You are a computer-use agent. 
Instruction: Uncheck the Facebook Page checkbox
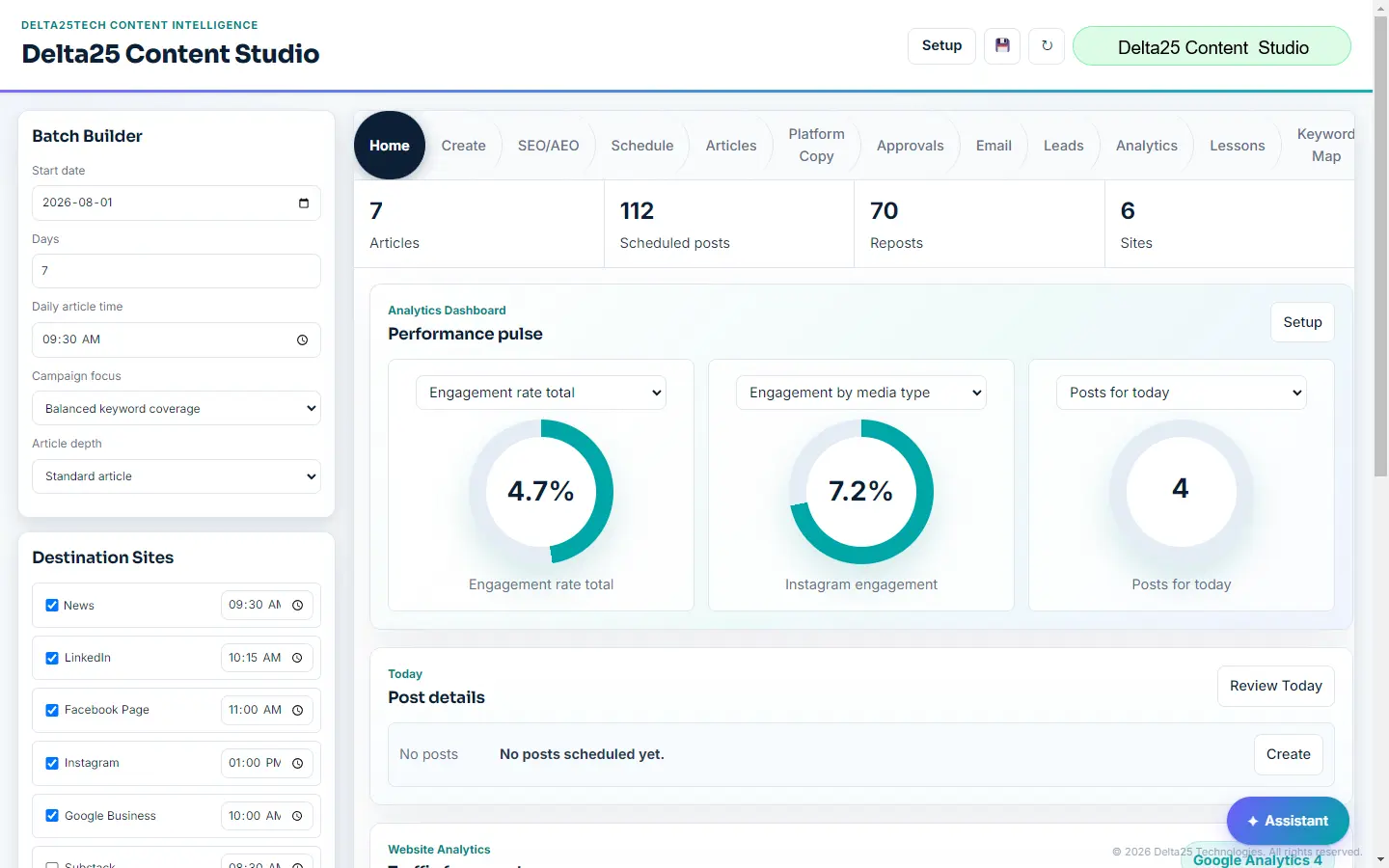(52, 710)
